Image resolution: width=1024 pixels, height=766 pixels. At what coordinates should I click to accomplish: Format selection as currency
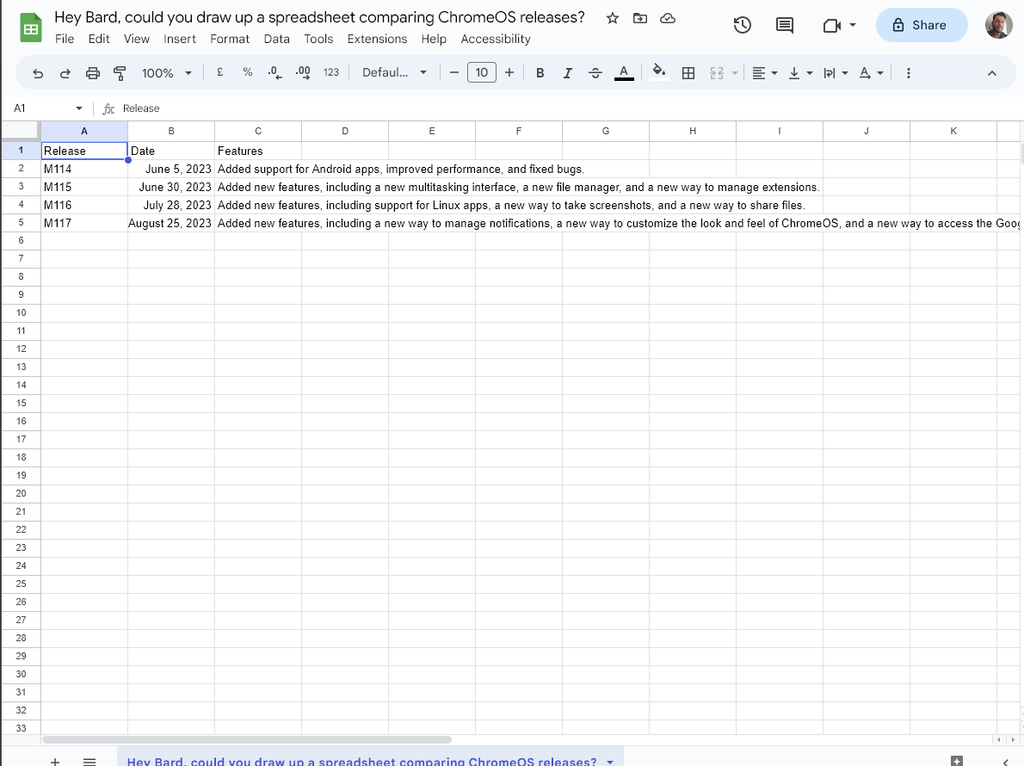pyautogui.click(x=219, y=72)
